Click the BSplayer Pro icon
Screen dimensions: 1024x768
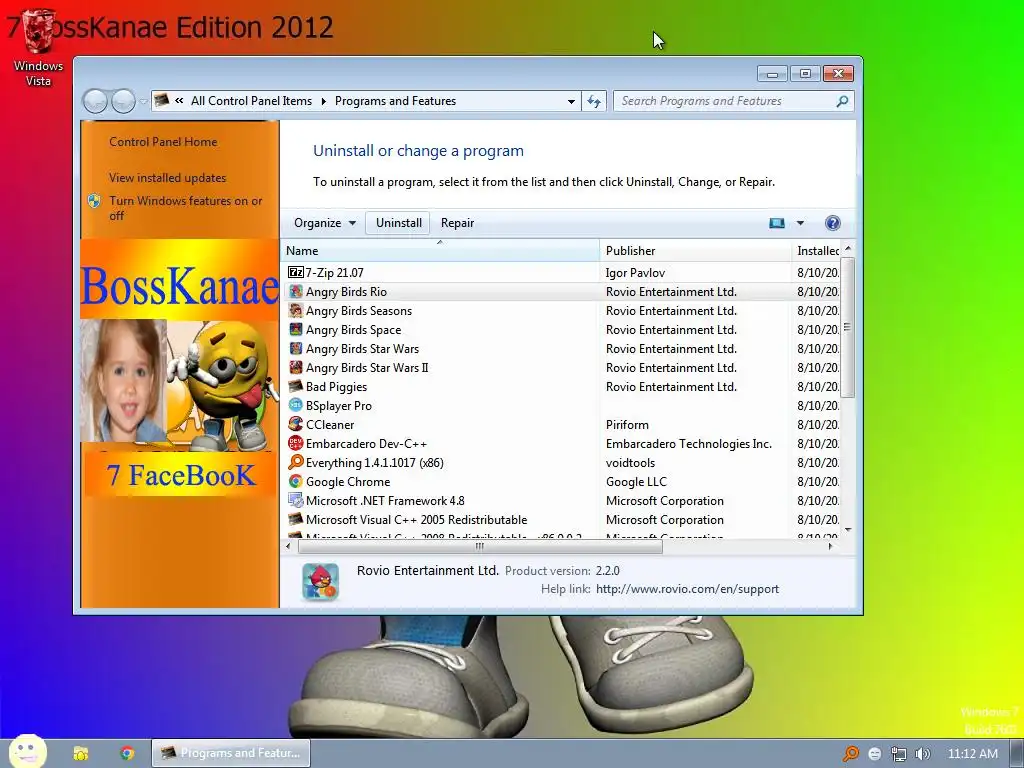[x=296, y=405]
